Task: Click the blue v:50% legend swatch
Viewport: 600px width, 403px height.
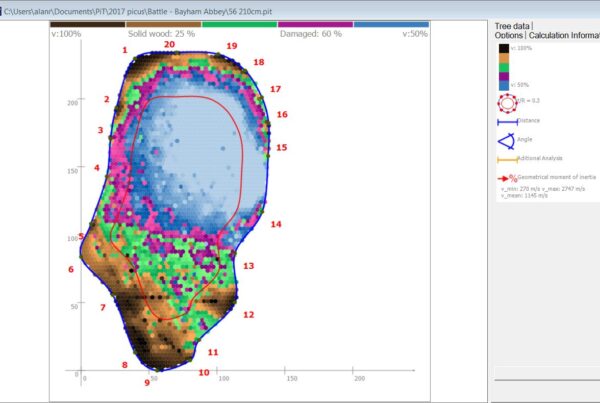Action: click(x=504, y=84)
